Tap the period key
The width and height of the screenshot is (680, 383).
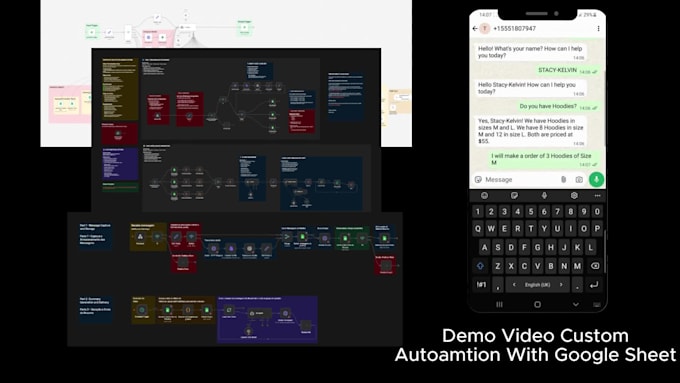pyautogui.click(x=577, y=285)
